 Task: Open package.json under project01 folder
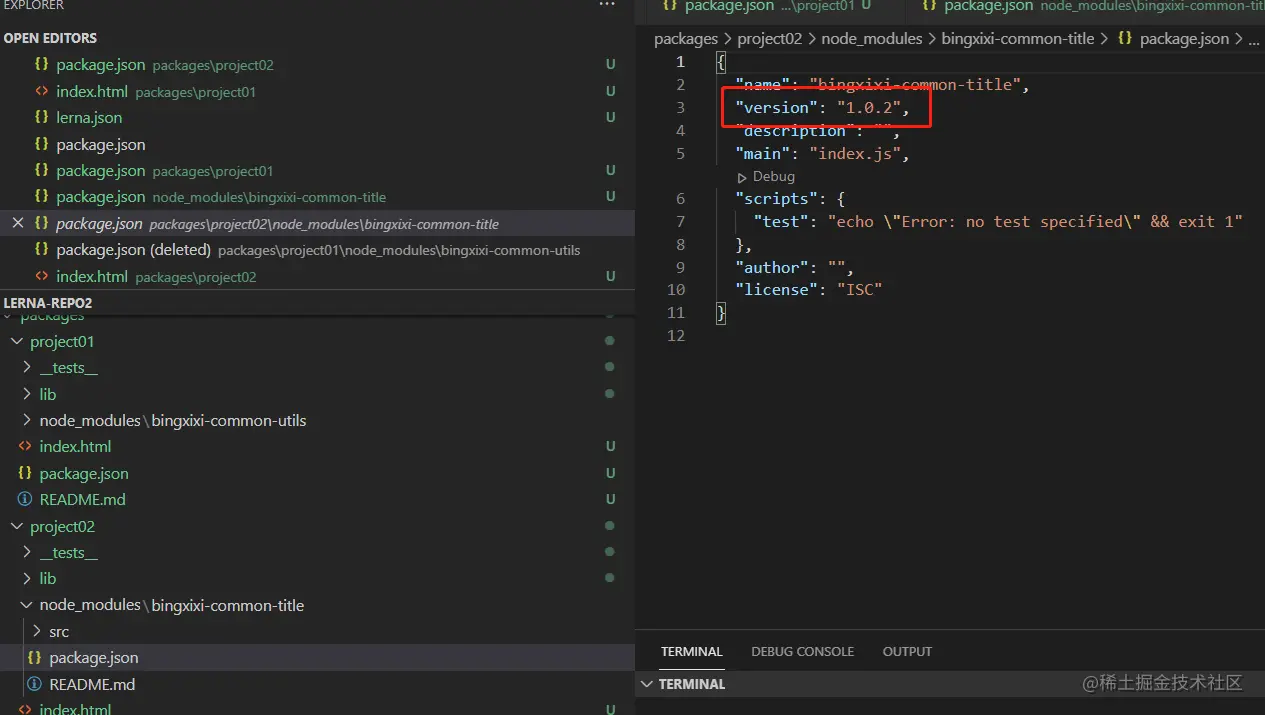[84, 474]
